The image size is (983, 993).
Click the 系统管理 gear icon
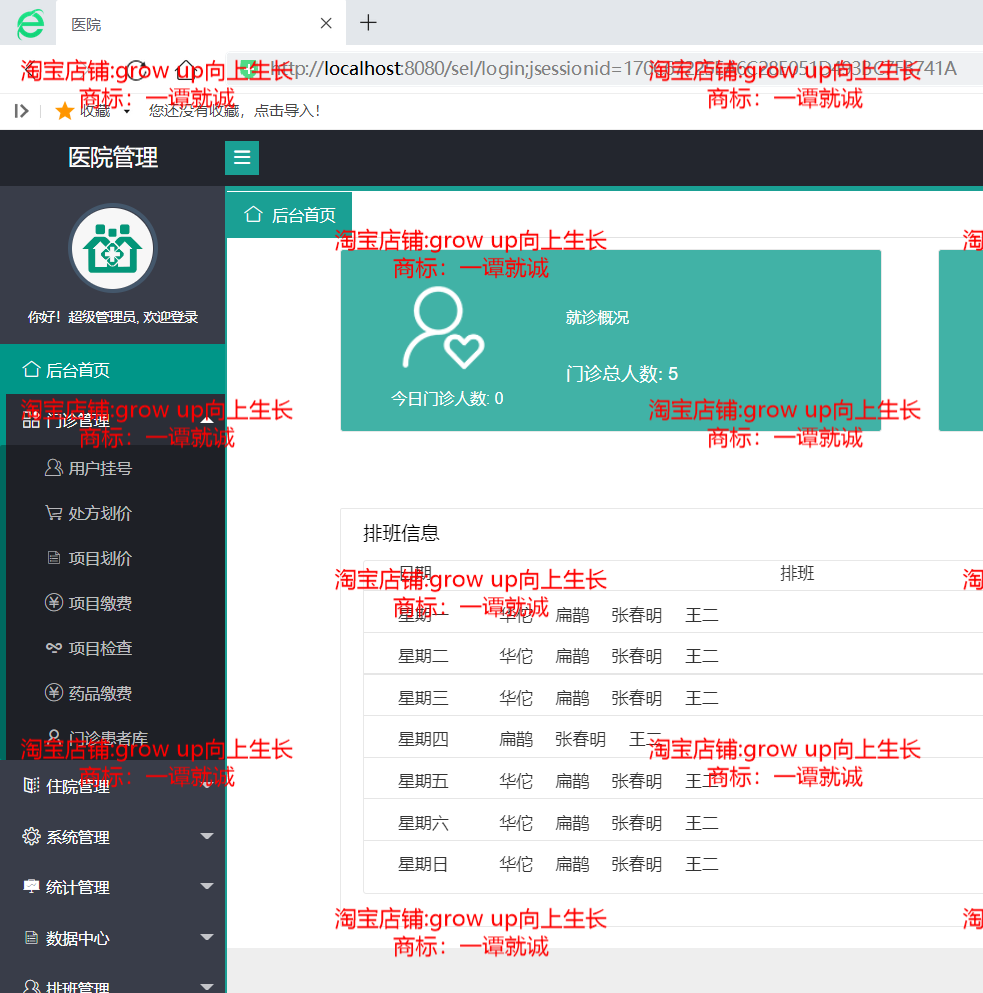pyautogui.click(x=31, y=836)
